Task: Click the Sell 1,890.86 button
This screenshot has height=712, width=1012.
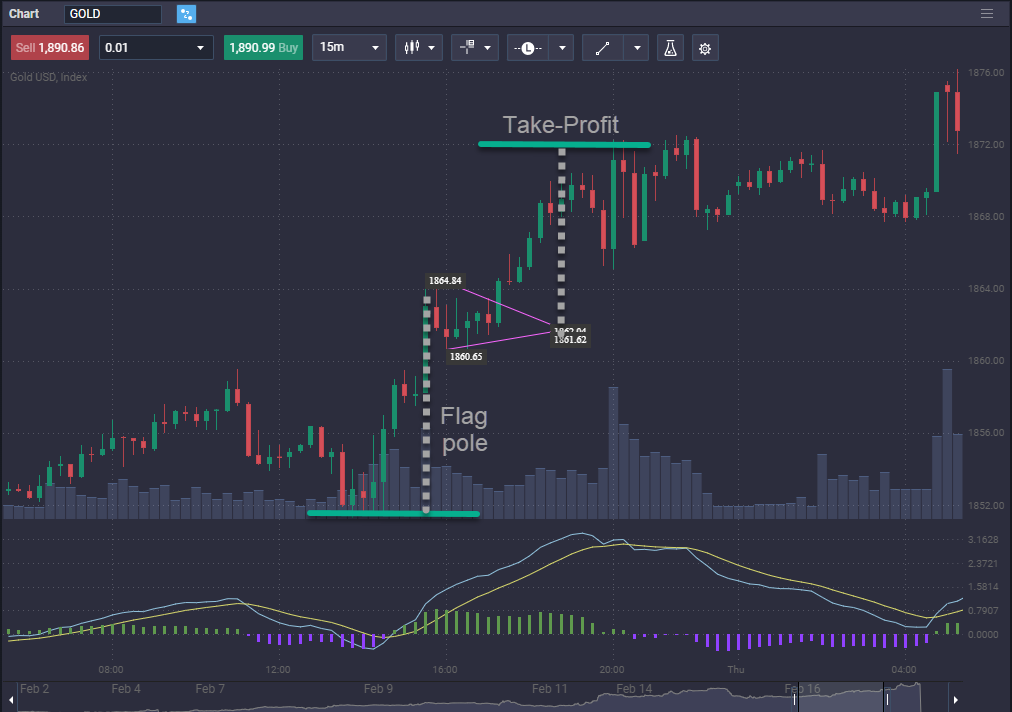Action: (x=49, y=47)
